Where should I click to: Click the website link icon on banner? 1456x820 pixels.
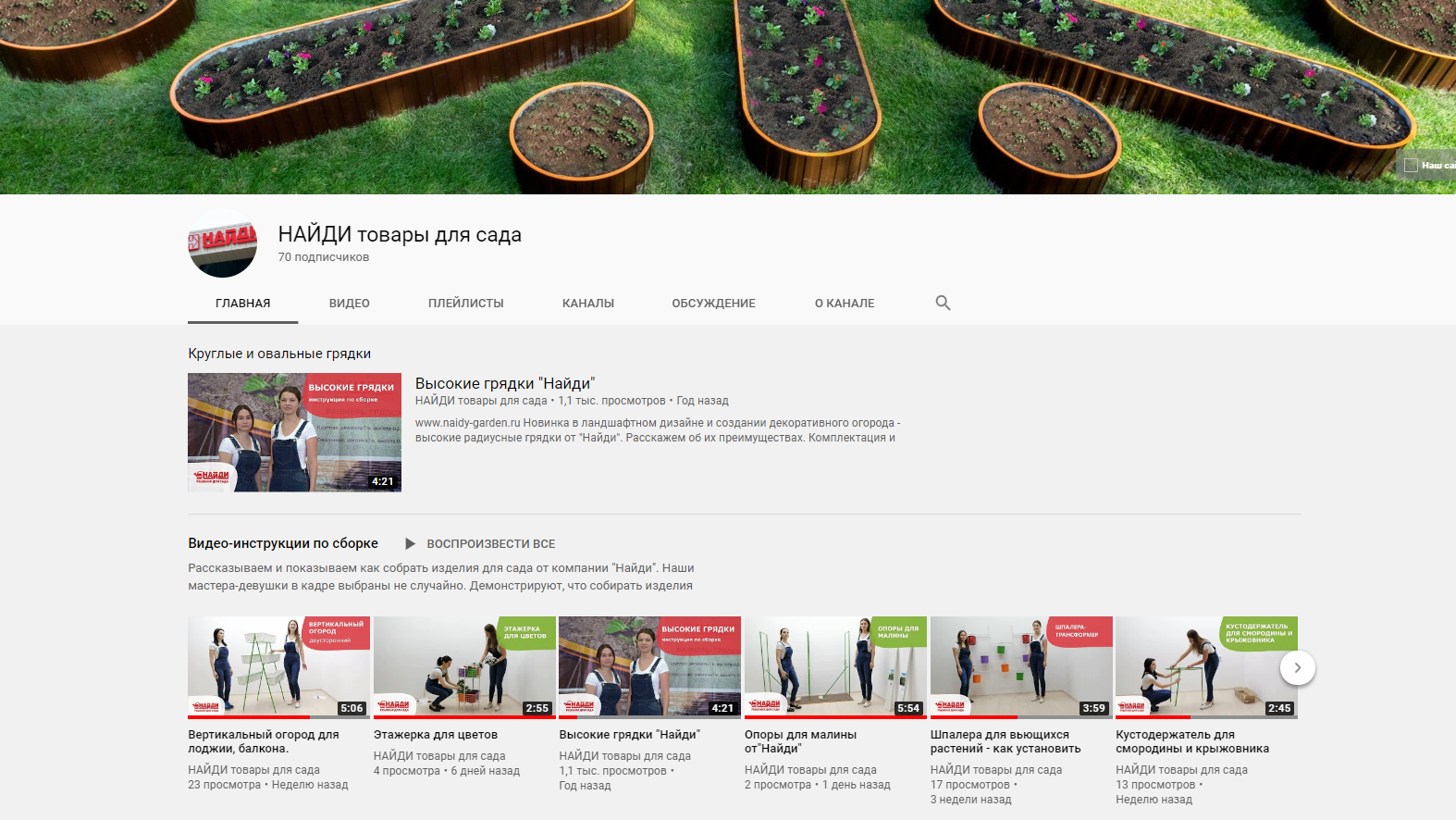click(1411, 165)
